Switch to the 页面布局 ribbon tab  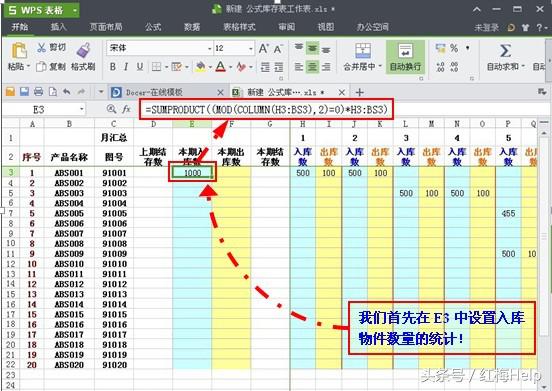pyautogui.click(x=106, y=27)
